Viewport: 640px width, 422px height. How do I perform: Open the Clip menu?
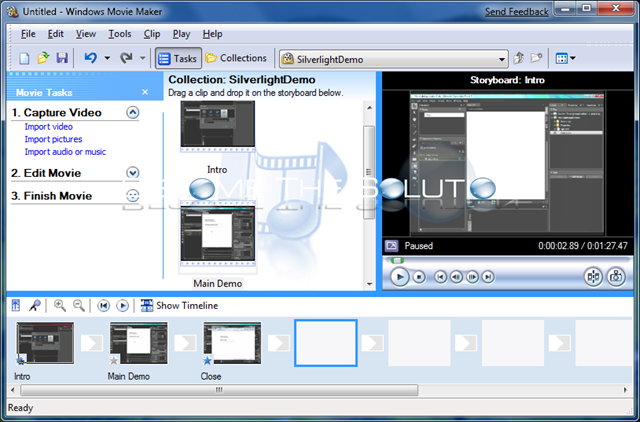[x=152, y=34]
